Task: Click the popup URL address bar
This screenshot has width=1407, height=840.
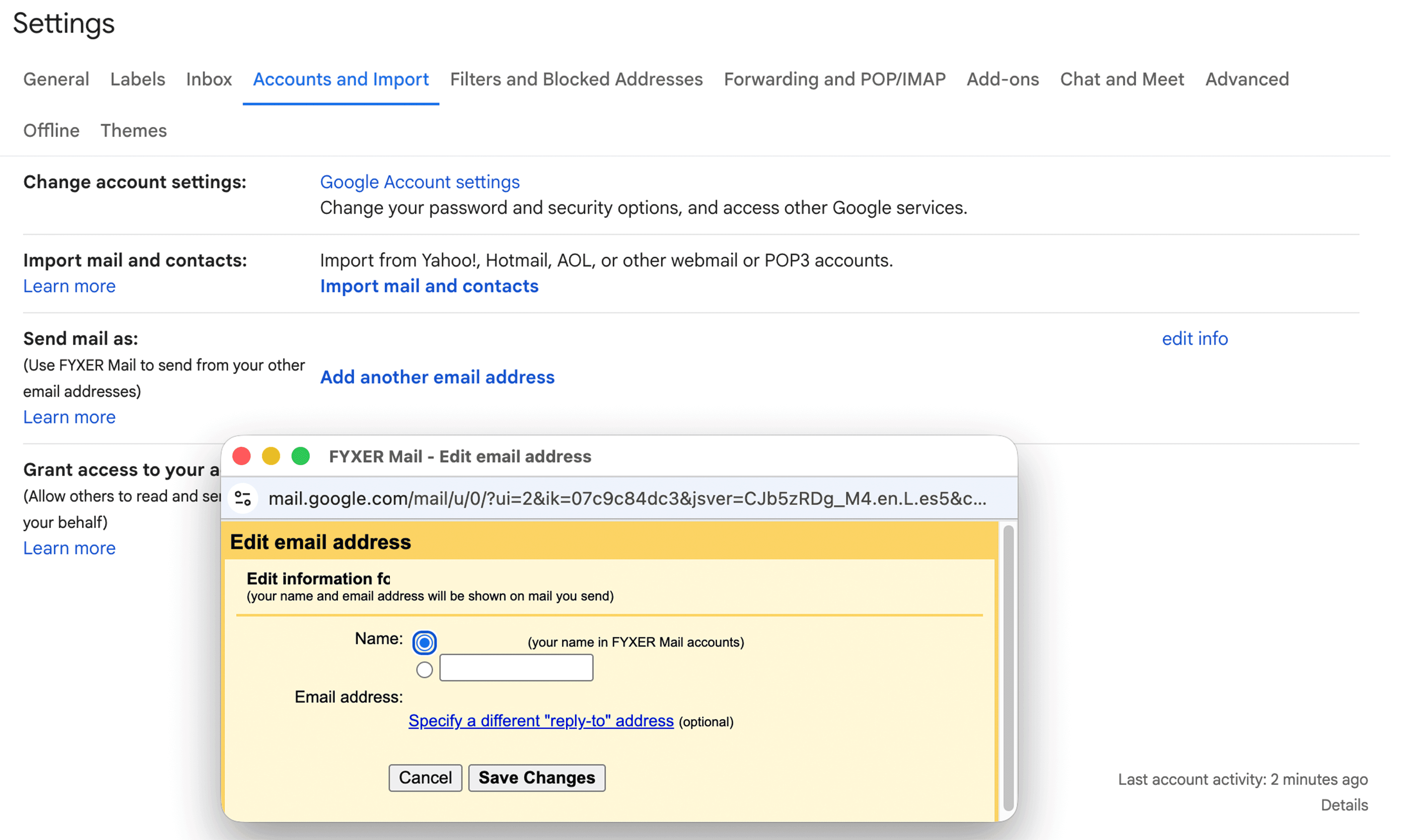Action: click(627, 498)
